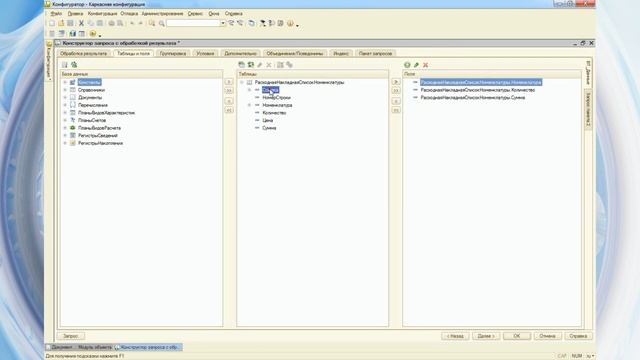Expand the РегистрыСведений node

65,136
